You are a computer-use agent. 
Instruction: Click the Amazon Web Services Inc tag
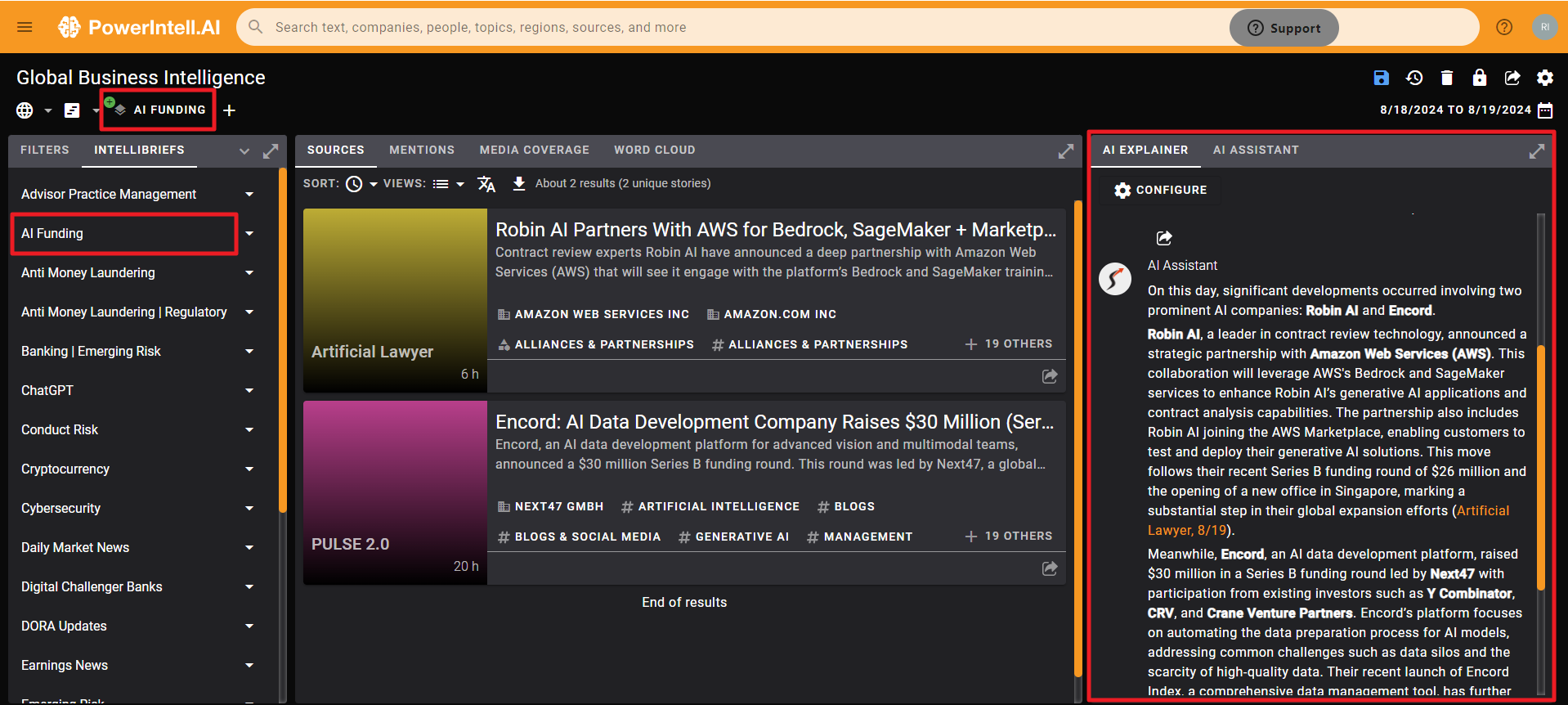[x=594, y=315]
